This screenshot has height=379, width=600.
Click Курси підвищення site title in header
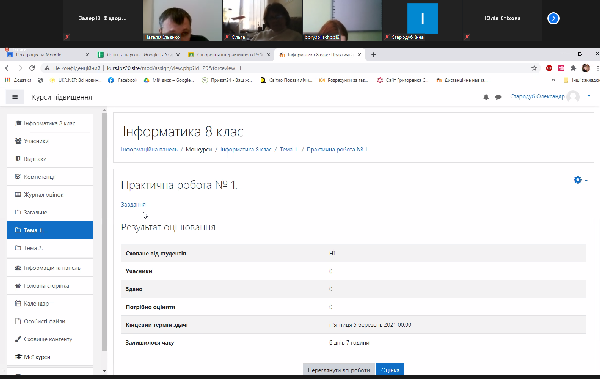pos(62,97)
